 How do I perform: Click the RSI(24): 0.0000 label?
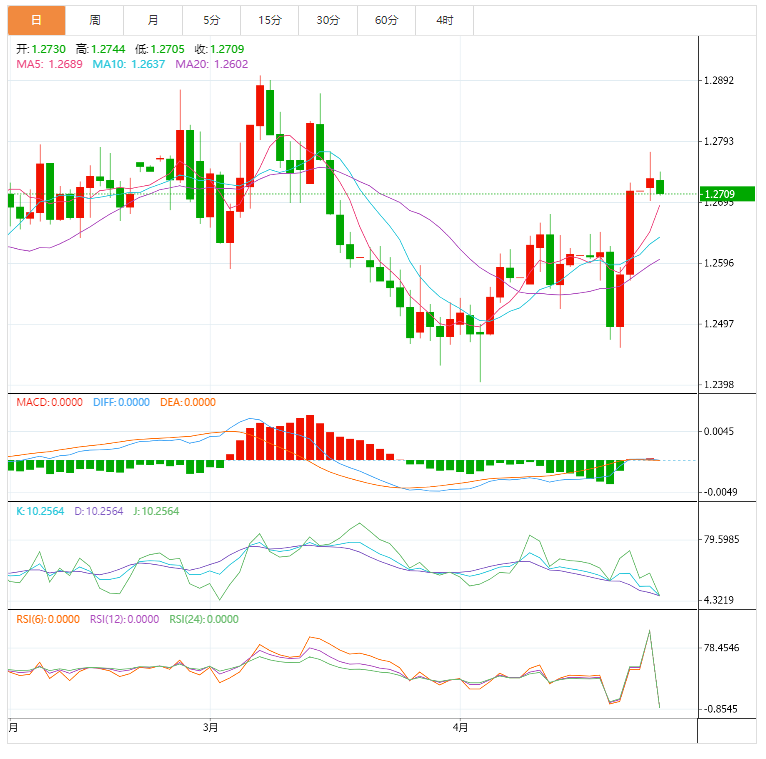click(x=204, y=619)
